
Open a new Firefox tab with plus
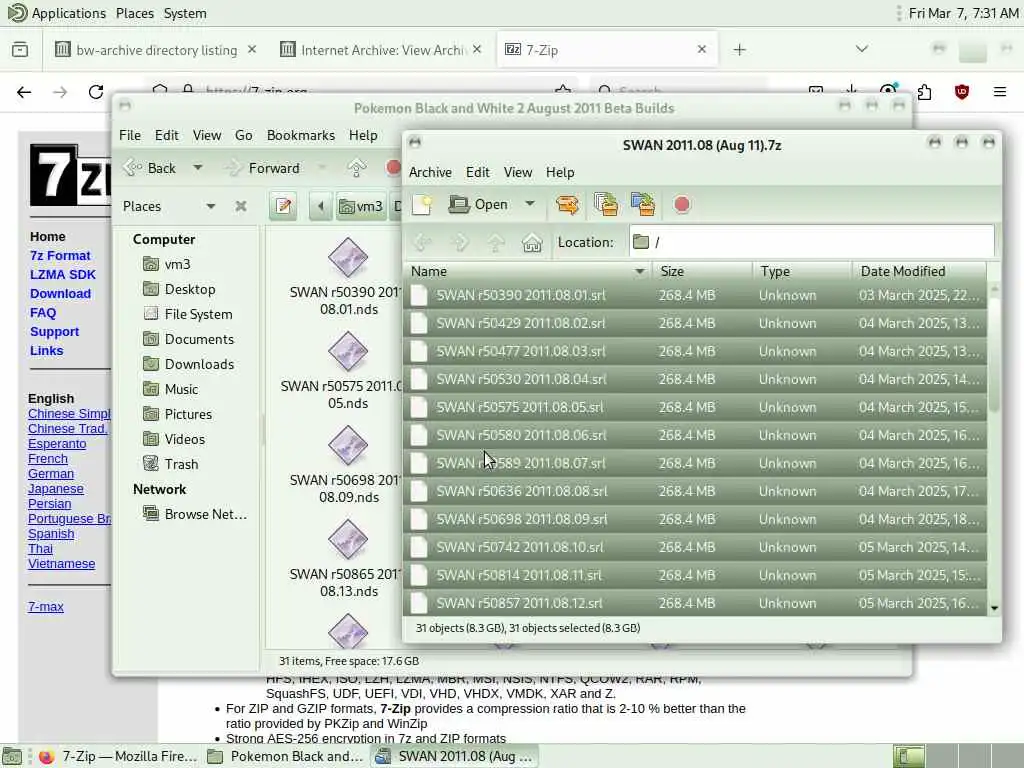pos(739,50)
